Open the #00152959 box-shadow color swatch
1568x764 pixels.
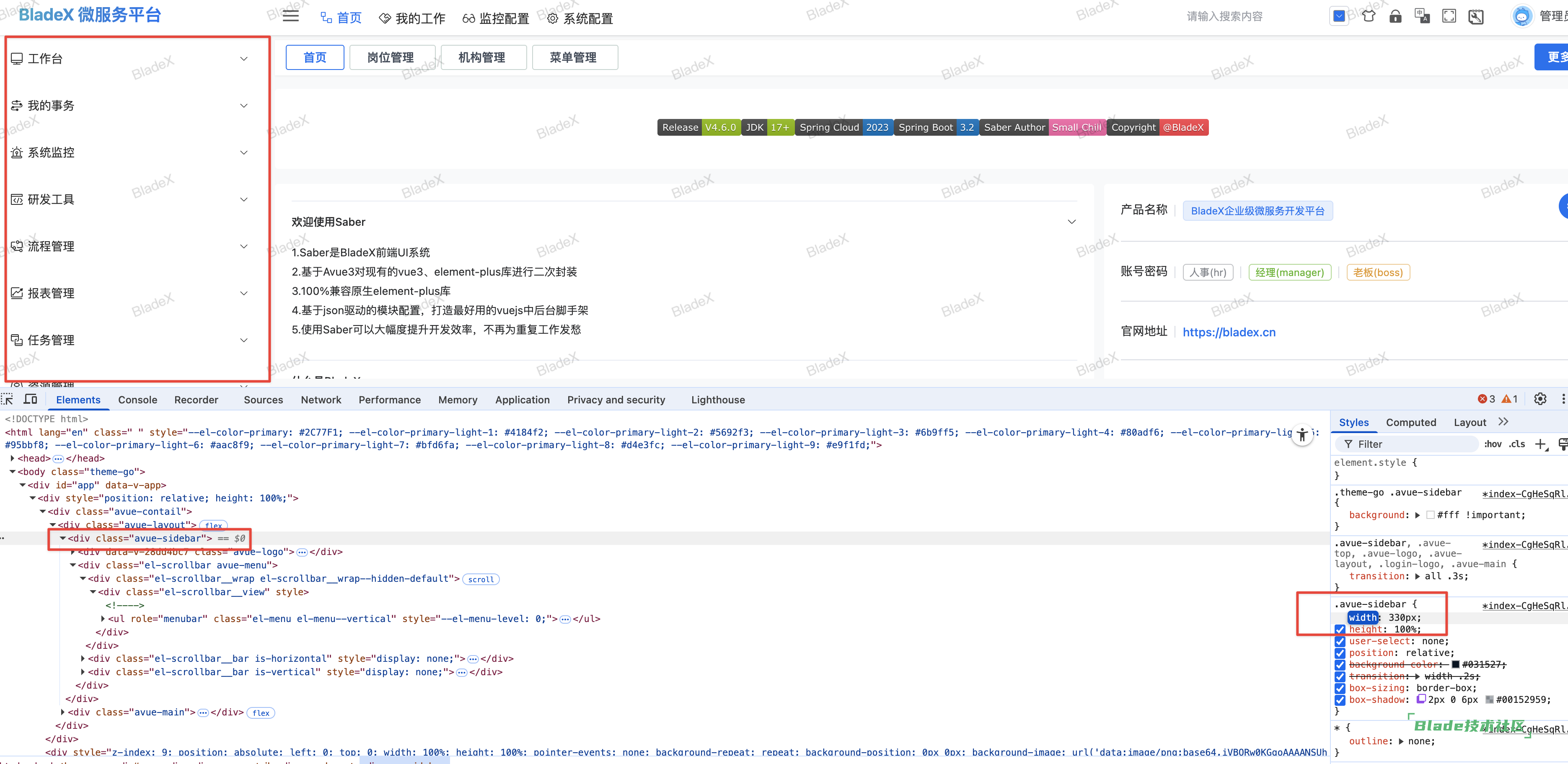point(1489,699)
